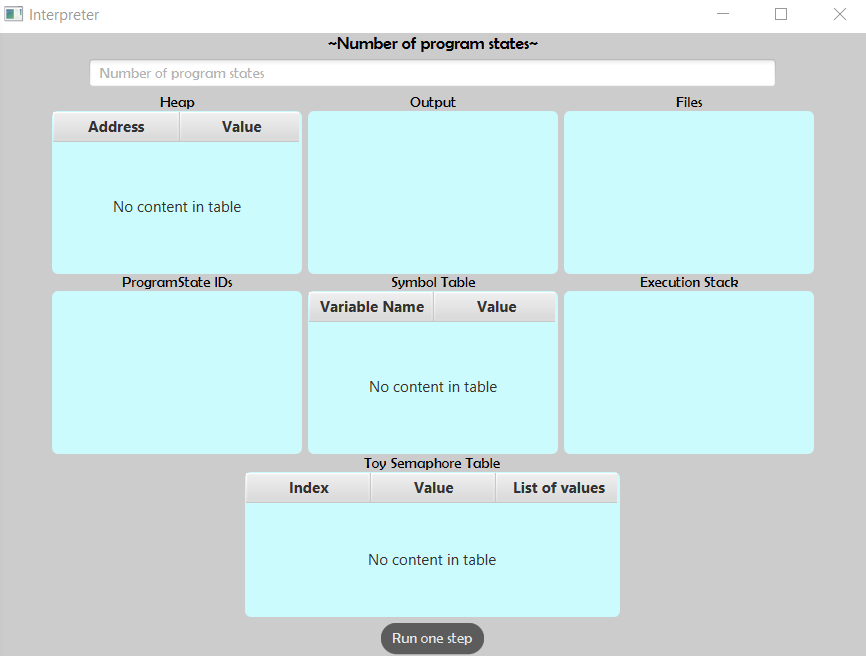Click the Symbol Table title label
Viewport: 866px width, 656px height.
tap(432, 282)
